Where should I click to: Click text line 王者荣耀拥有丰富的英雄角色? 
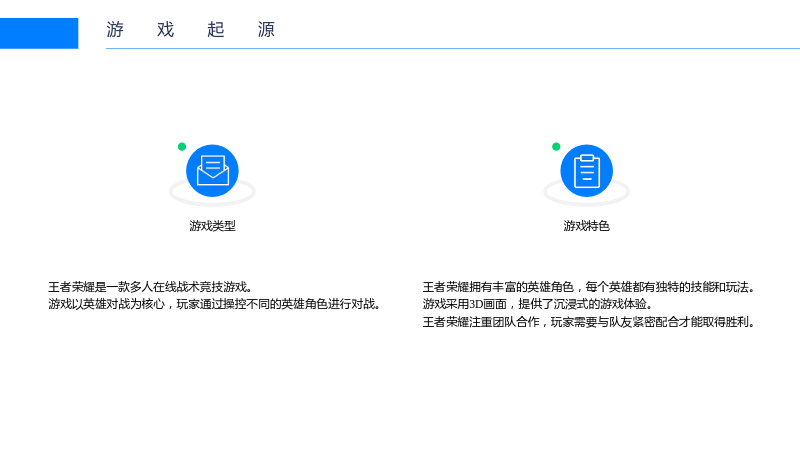pyautogui.click(x=588, y=287)
